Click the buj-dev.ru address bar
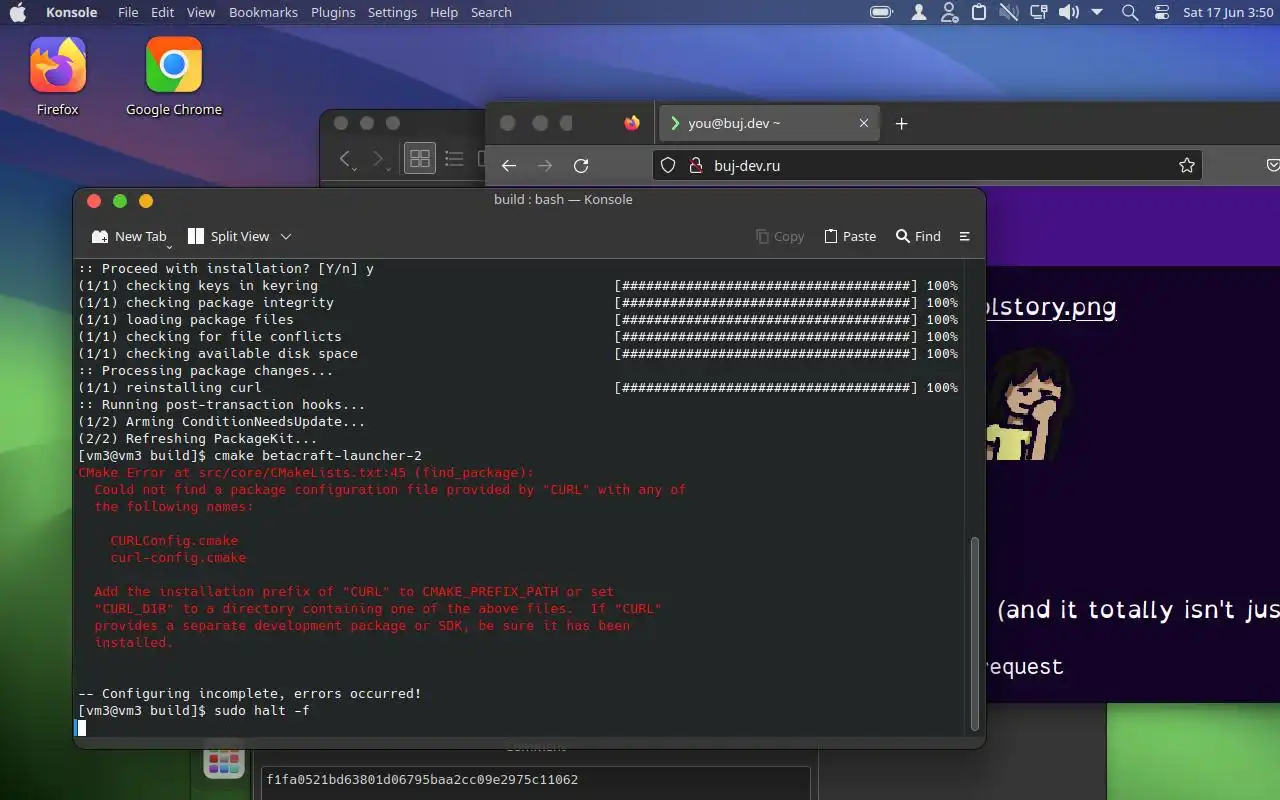Image resolution: width=1280 pixels, height=800 pixels. coord(927,166)
